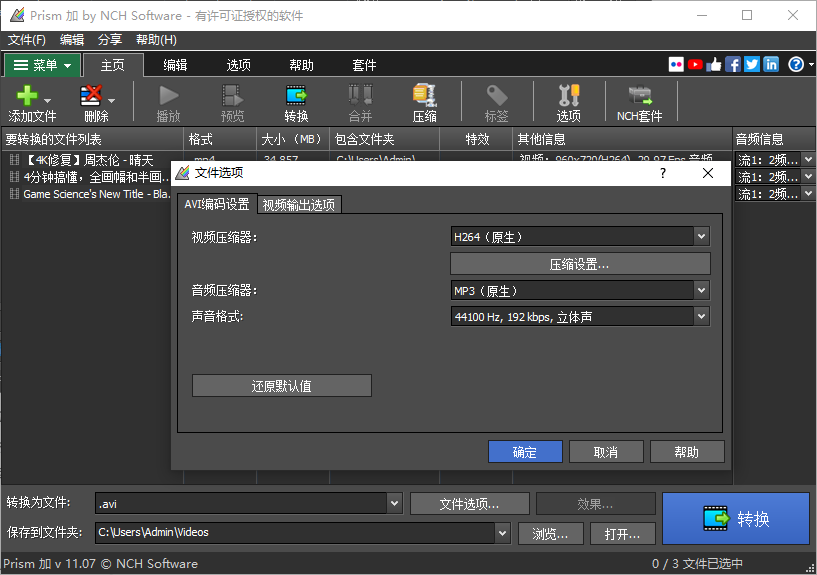Click the large blue 转换 button
Image resolution: width=817 pixels, height=575 pixels.
click(736, 518)
